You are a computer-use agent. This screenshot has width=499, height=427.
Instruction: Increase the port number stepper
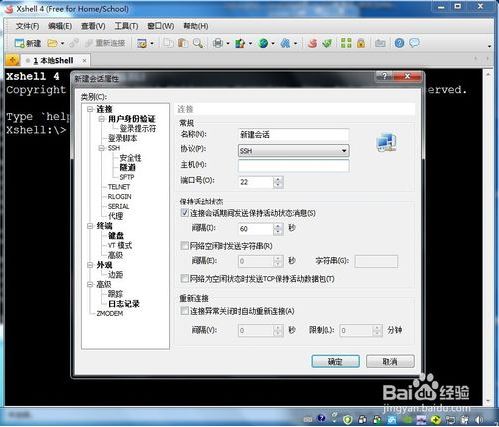[278, 179]
